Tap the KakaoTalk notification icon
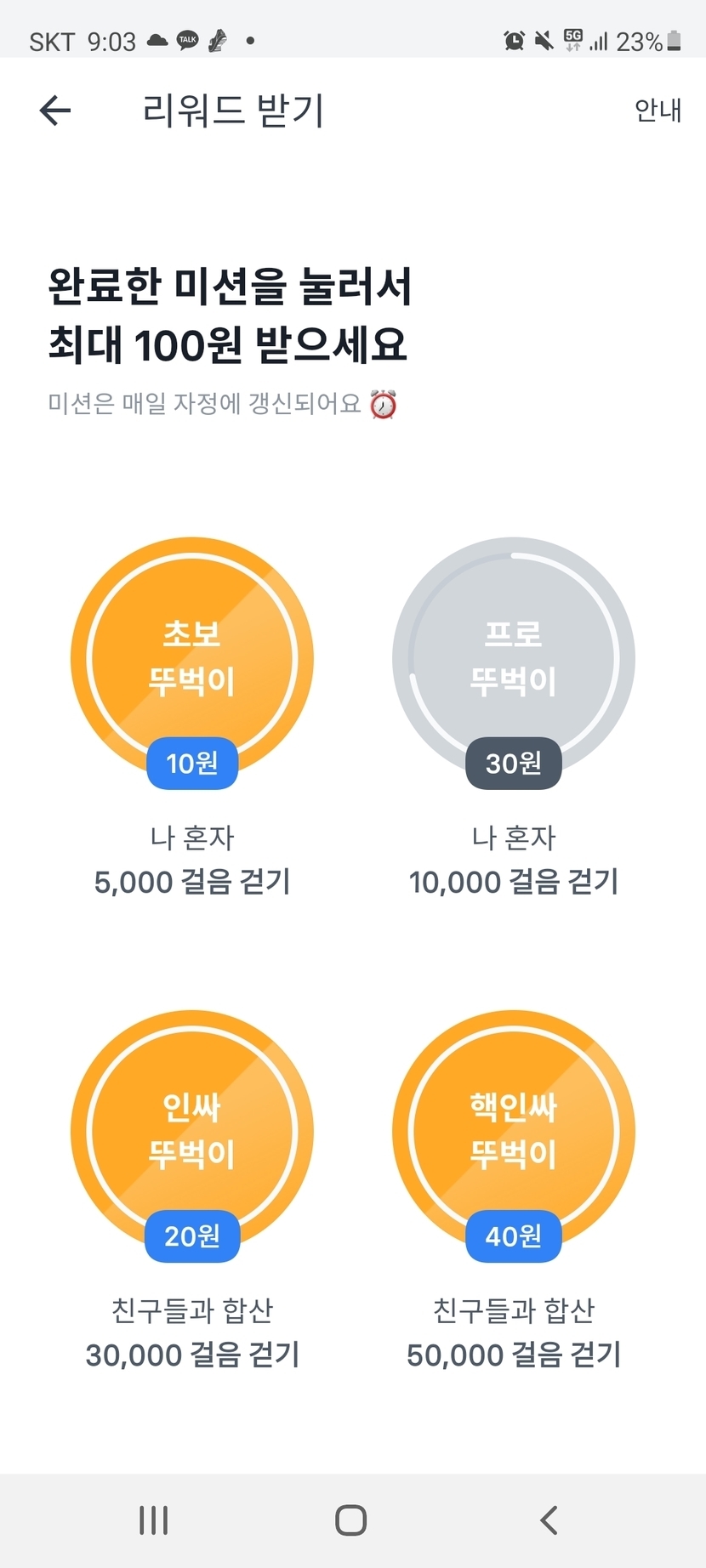 (187, 40)
